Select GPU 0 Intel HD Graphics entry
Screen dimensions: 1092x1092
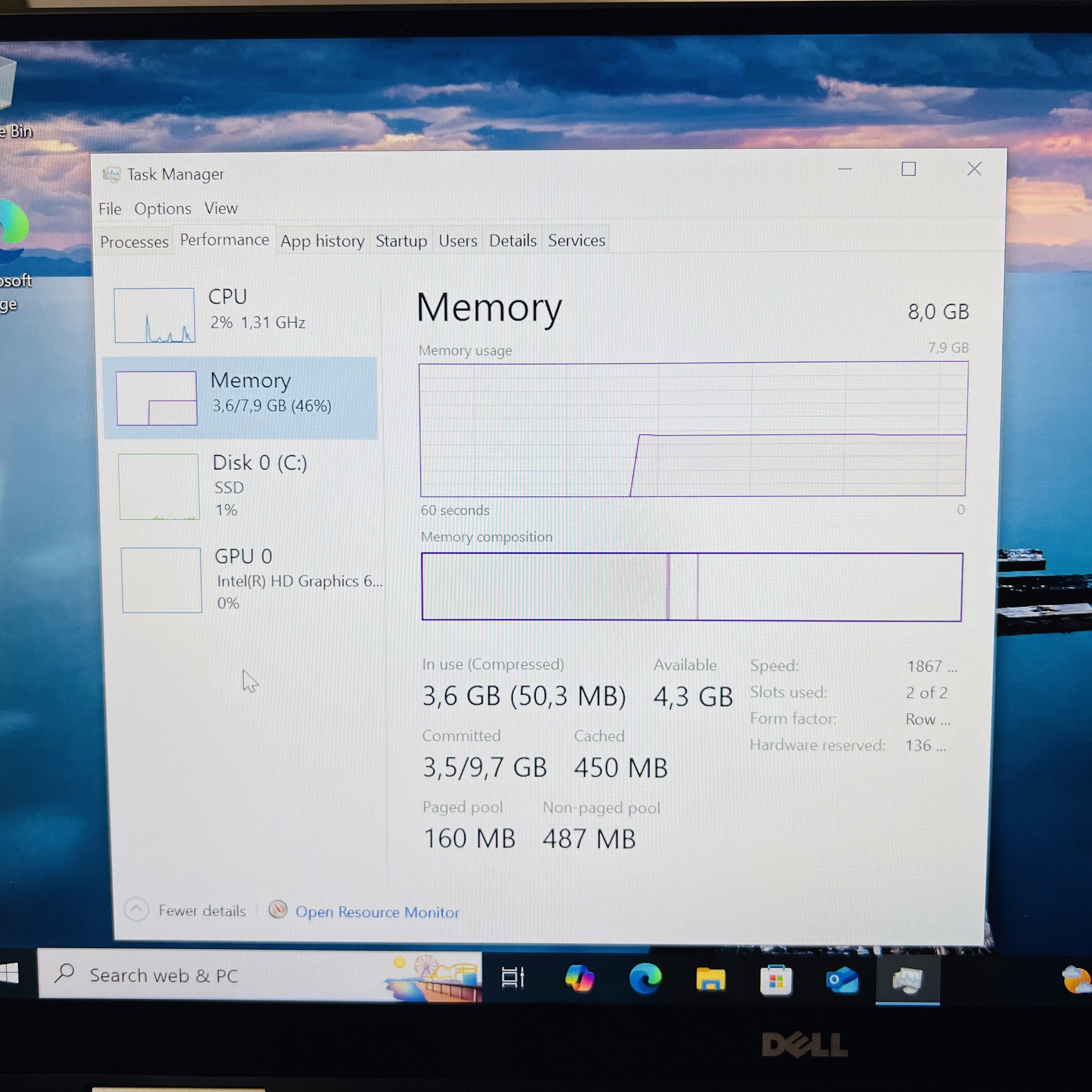pos(252,579)
